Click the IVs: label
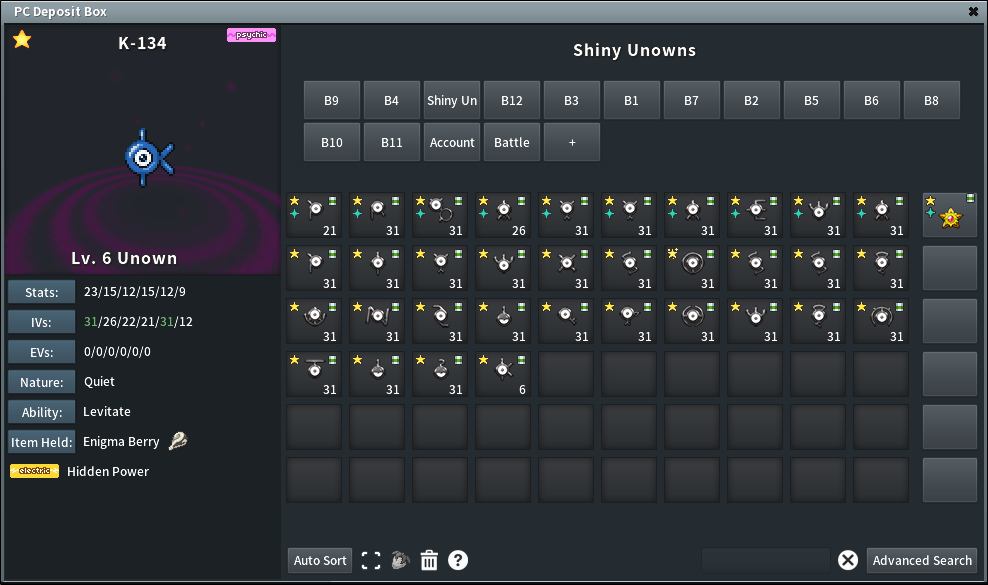The width and height of the screenshot is (988, 585). pyautogui.click(x=42, y=322)
